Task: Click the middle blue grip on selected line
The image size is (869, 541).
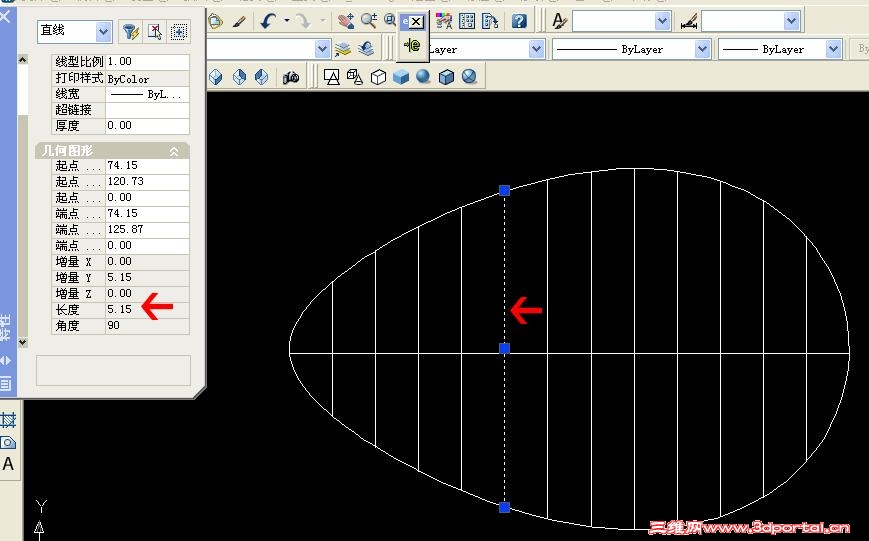Action: pos(504,348)
